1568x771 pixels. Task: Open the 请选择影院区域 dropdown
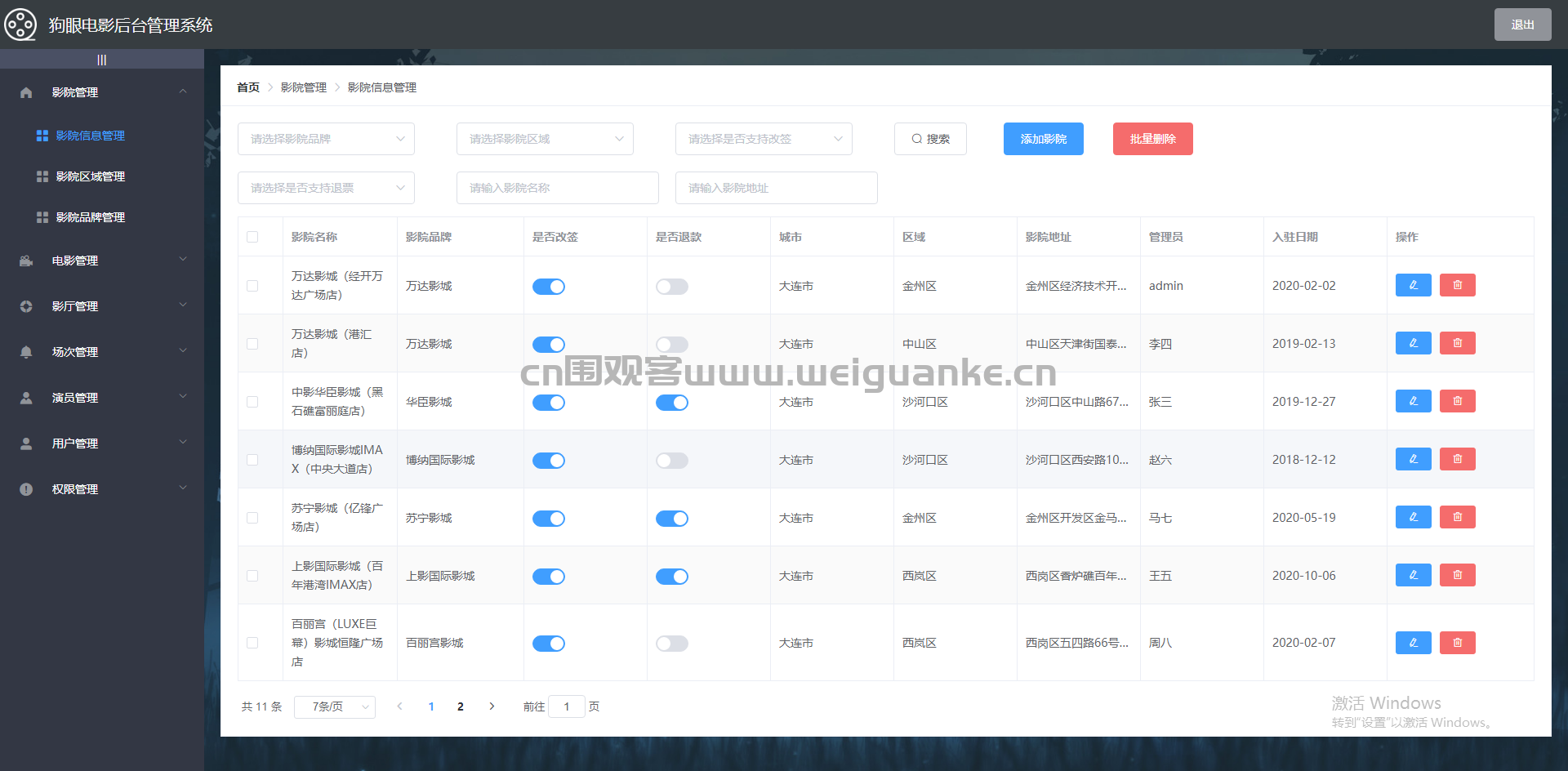[x=545, y=139]
